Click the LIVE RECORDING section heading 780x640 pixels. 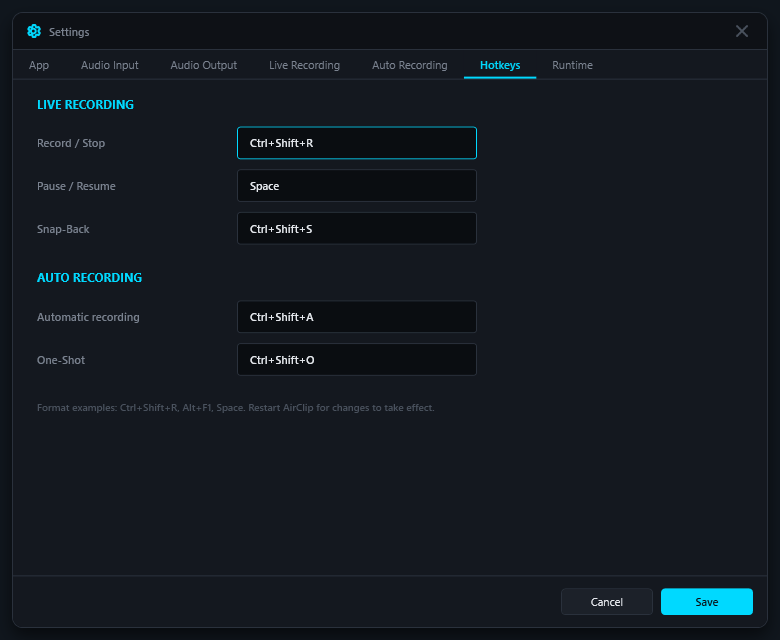[85, 104]
